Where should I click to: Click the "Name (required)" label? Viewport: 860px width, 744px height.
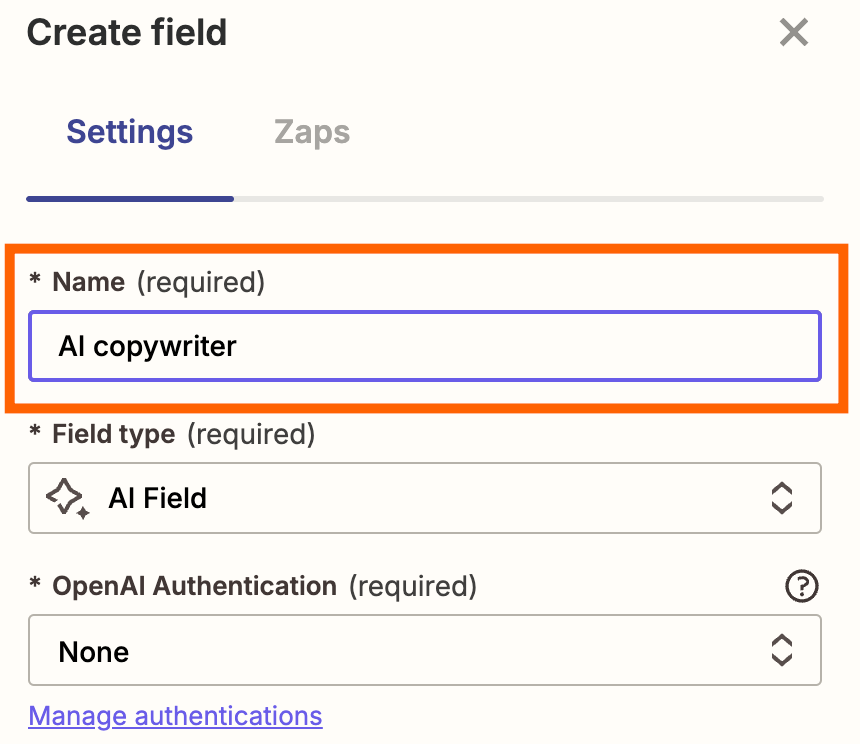[158, 283]
